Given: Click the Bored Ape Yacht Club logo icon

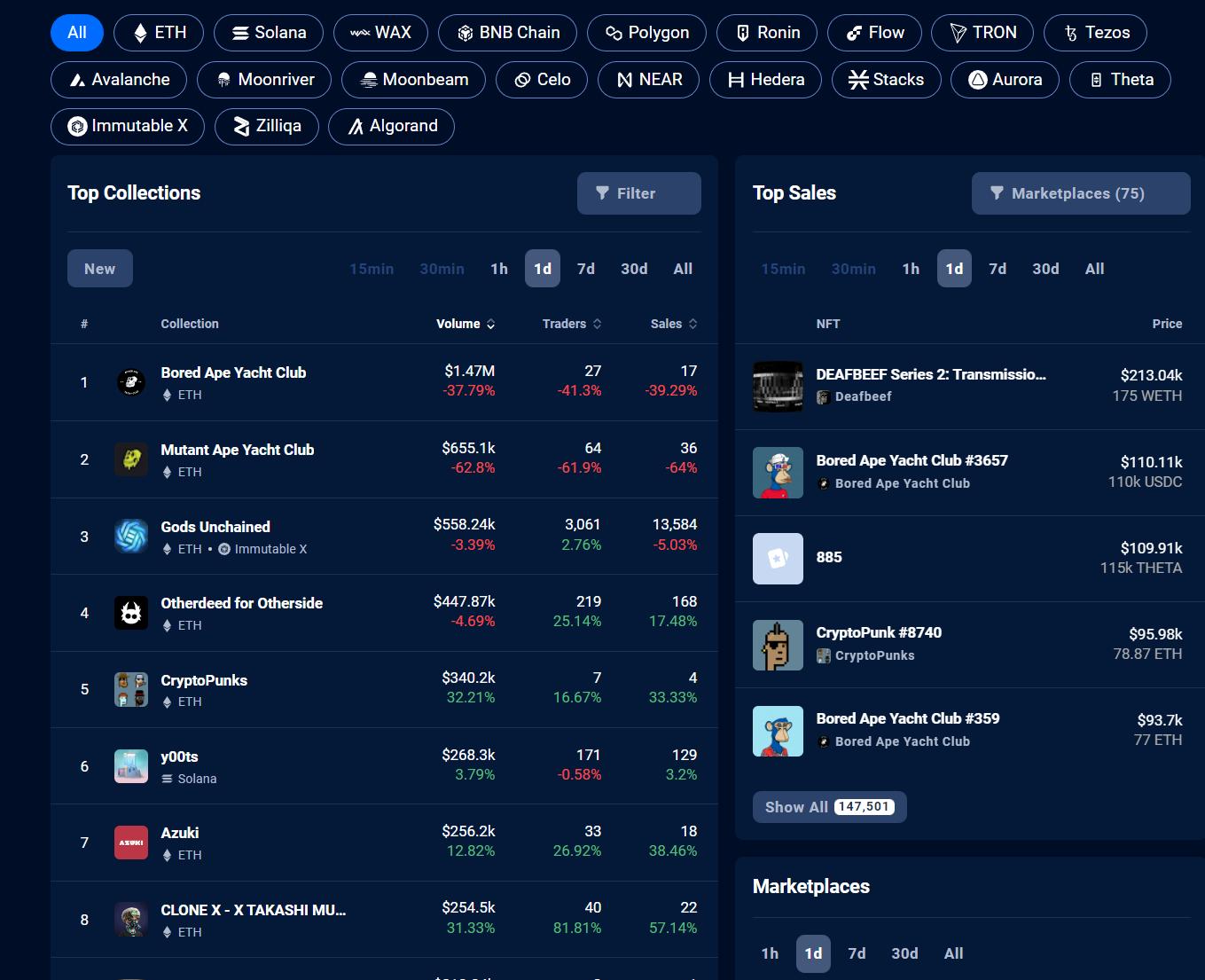Looking at the screenshot, I should (x=131, y=382).
